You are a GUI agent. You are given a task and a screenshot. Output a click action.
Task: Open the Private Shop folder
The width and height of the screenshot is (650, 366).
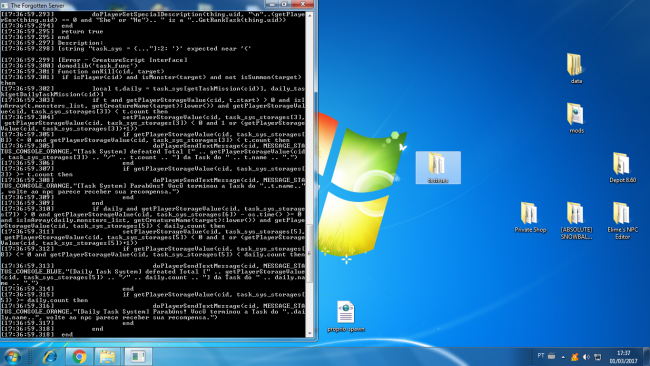pyautogui.click(x=530, y=217)
